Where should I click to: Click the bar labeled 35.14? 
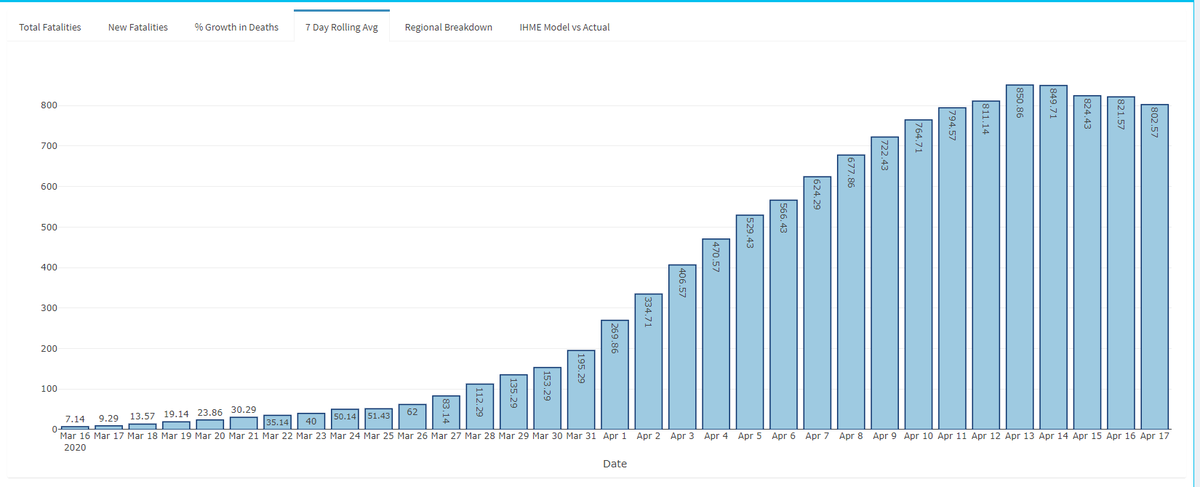(x=278, y=422)
